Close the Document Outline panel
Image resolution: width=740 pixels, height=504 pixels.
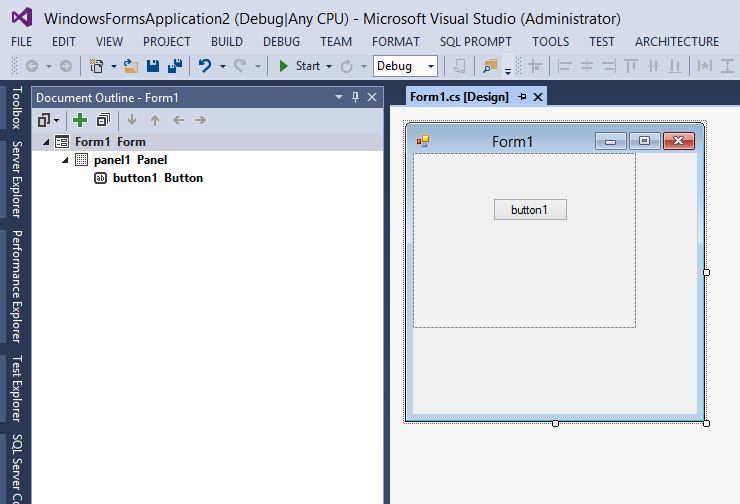[372, 97]
